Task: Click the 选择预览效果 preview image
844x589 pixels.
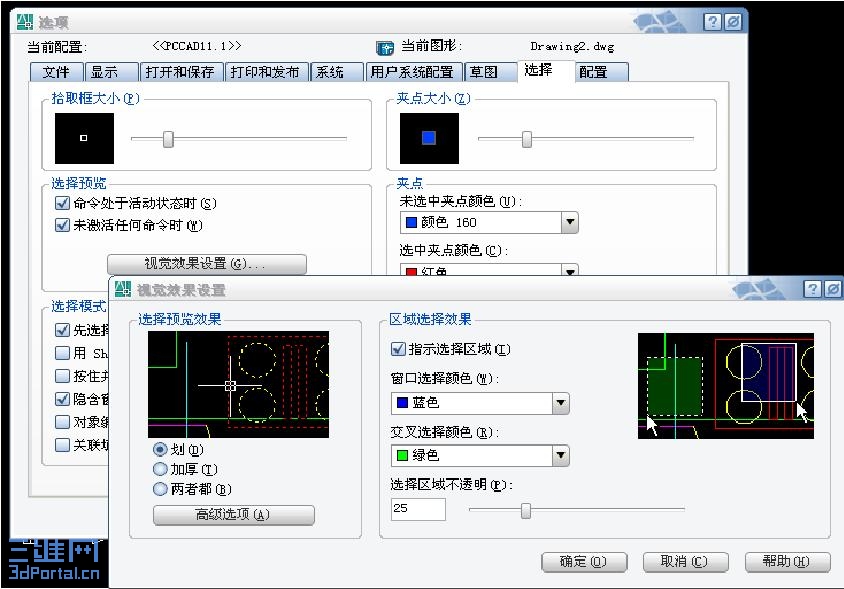Action: 238,384
